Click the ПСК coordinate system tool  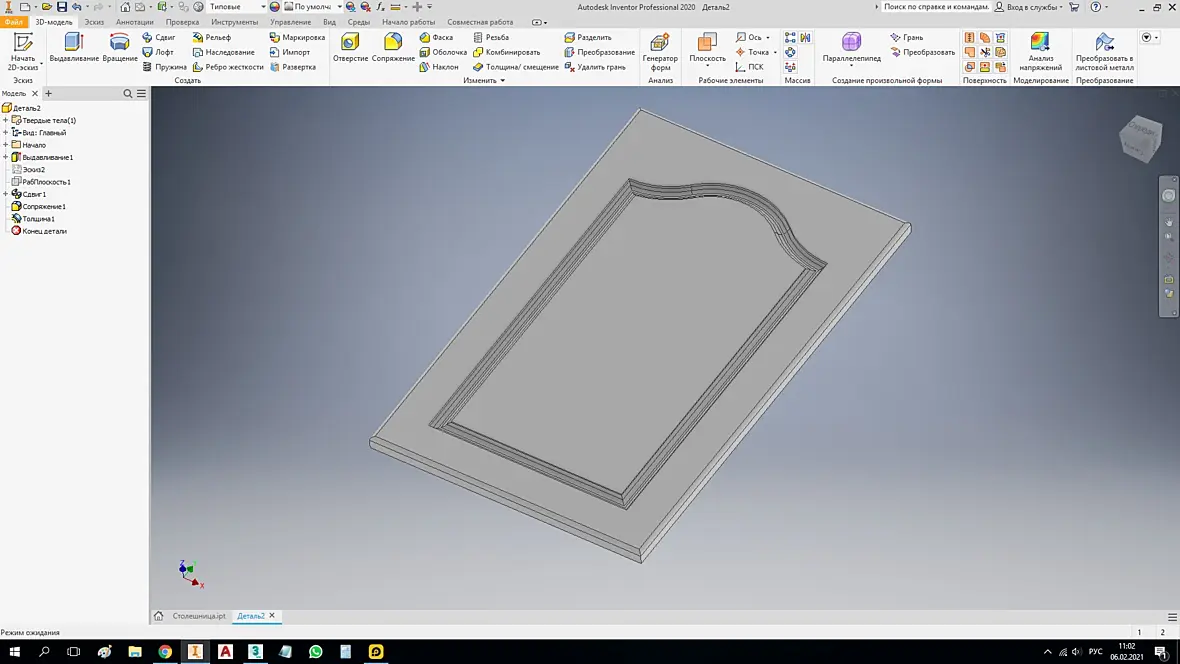pyautogui.click(x=749, y=67)
